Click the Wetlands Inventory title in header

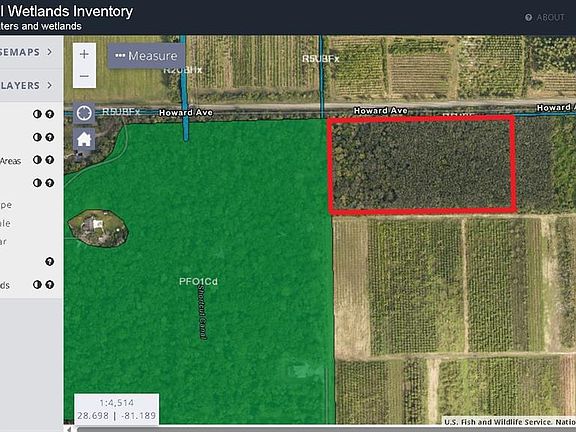click(66, 11)
